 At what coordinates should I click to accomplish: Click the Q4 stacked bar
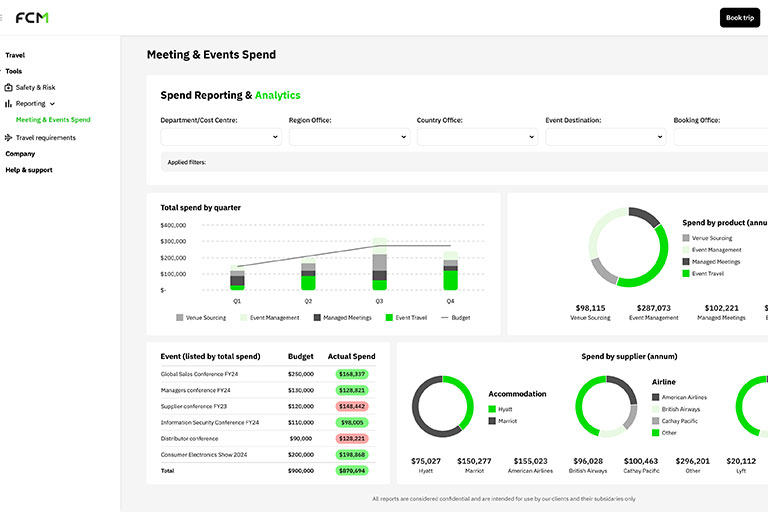point(451,270)
